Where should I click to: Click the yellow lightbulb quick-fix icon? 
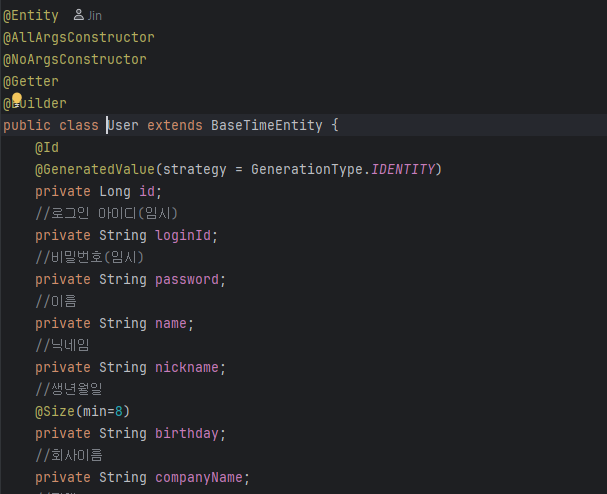pyautogui.click(x=17, y=100)
